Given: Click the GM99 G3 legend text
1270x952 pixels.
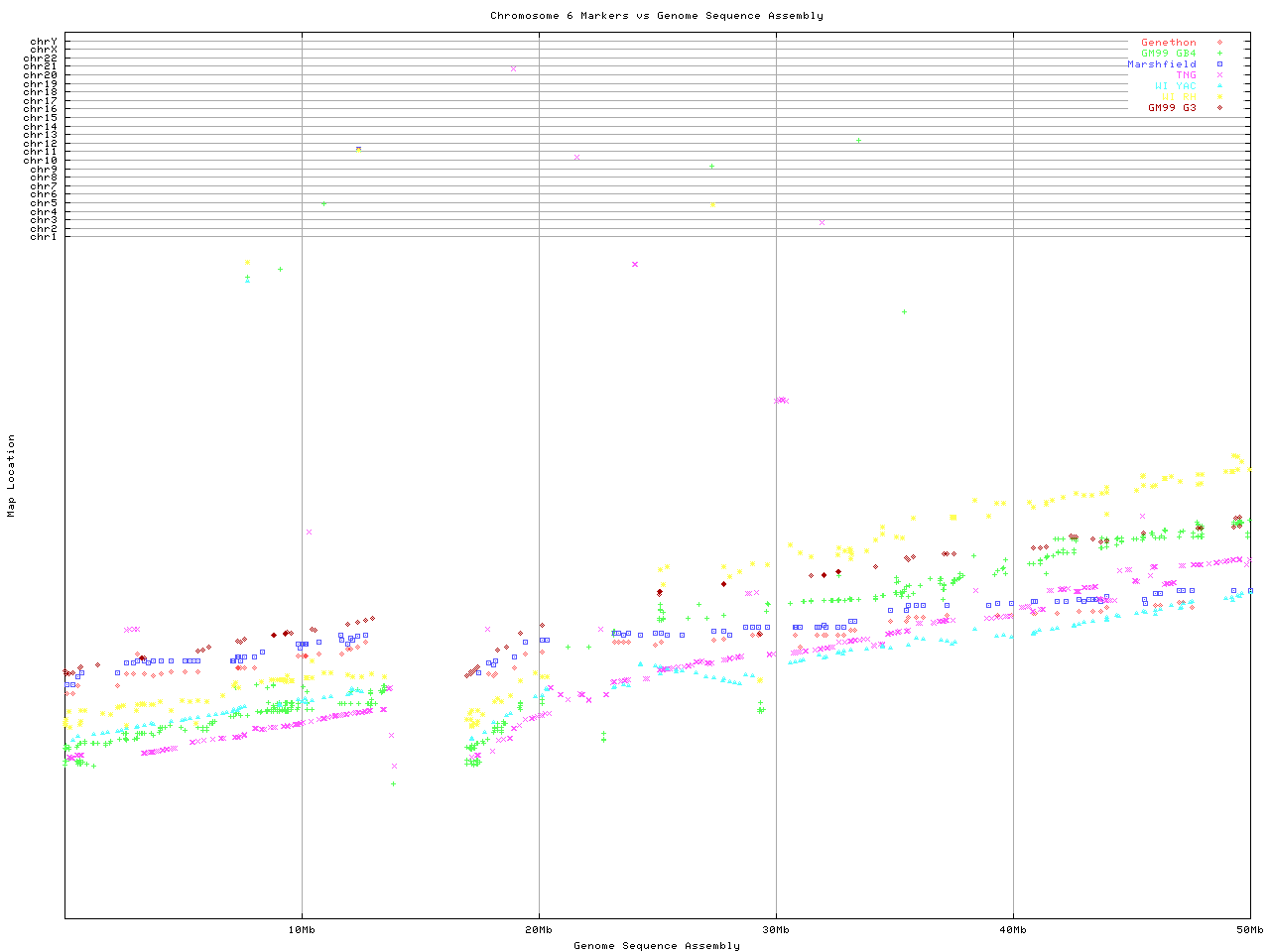Looking at the screenshot, I should [1172, 108].
